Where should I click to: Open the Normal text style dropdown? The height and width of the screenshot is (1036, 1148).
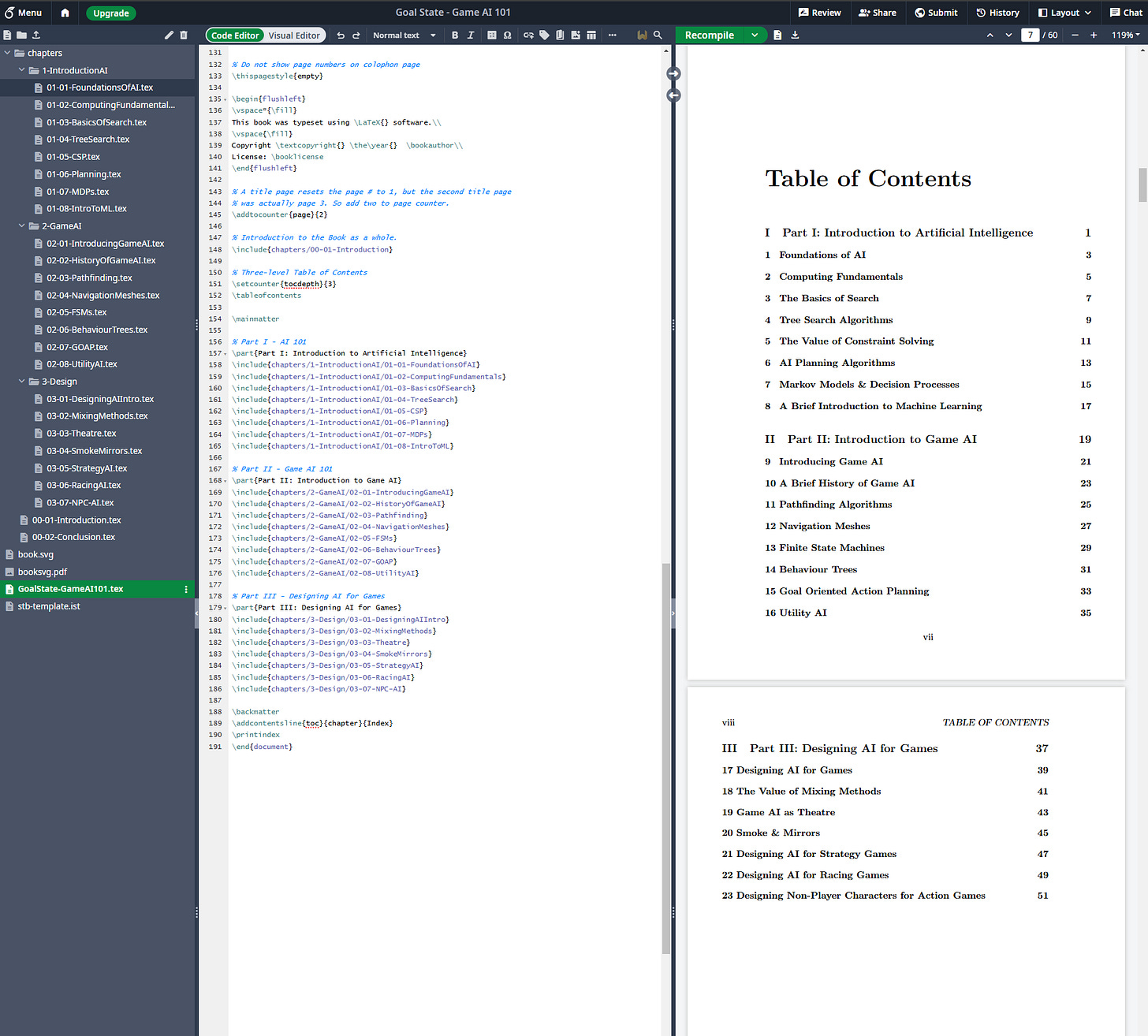tap(404, 35)
